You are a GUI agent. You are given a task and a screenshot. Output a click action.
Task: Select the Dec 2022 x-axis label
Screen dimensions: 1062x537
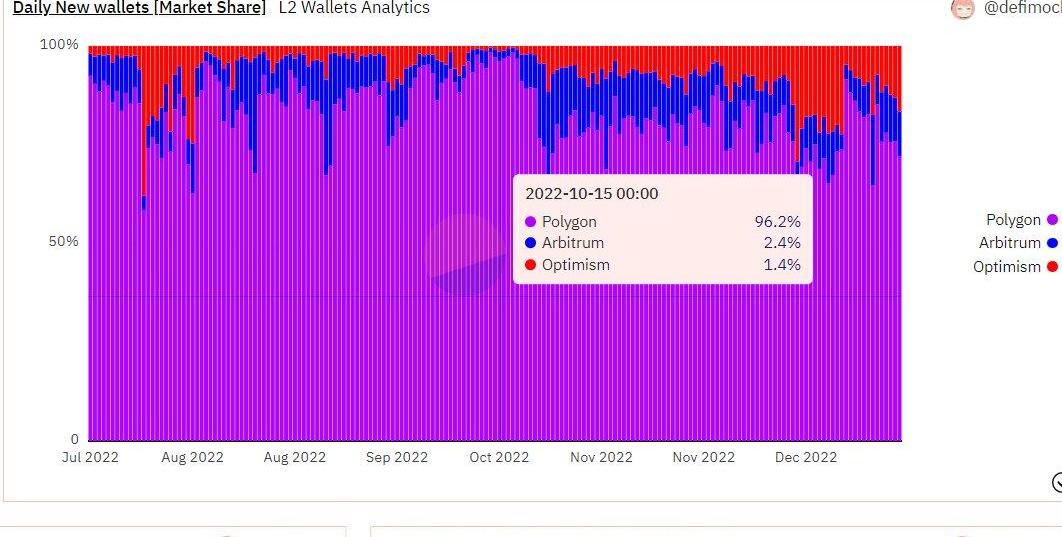click(806, 457)
